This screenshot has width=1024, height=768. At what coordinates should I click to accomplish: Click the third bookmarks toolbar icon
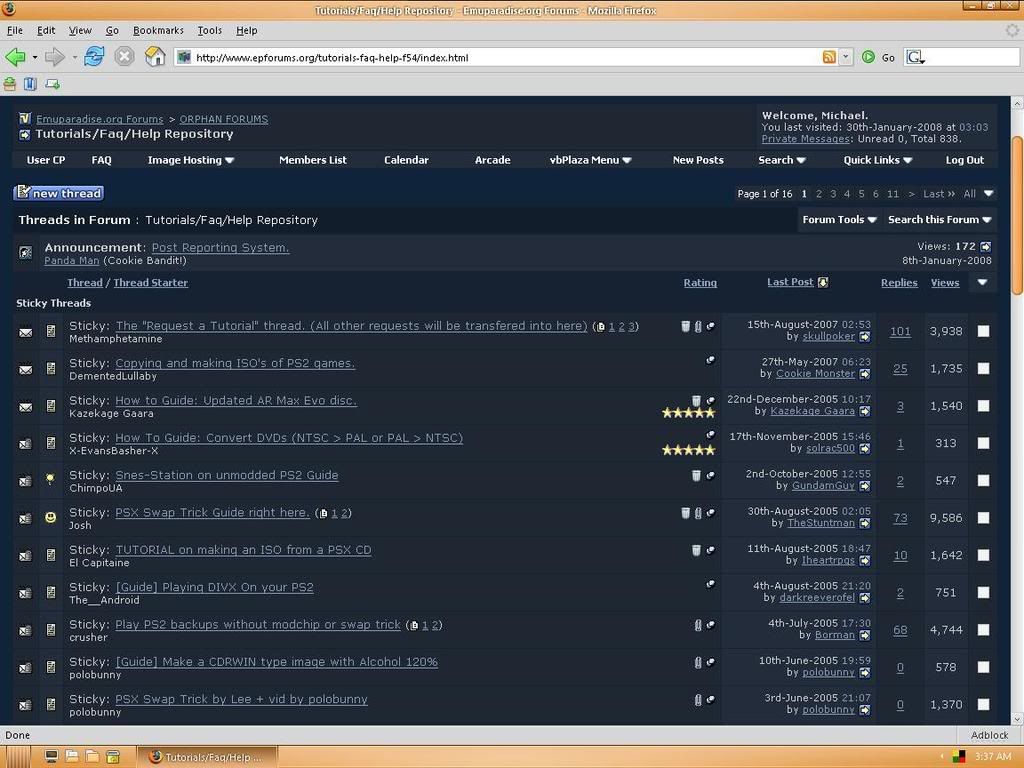click(x=52, y=84)
